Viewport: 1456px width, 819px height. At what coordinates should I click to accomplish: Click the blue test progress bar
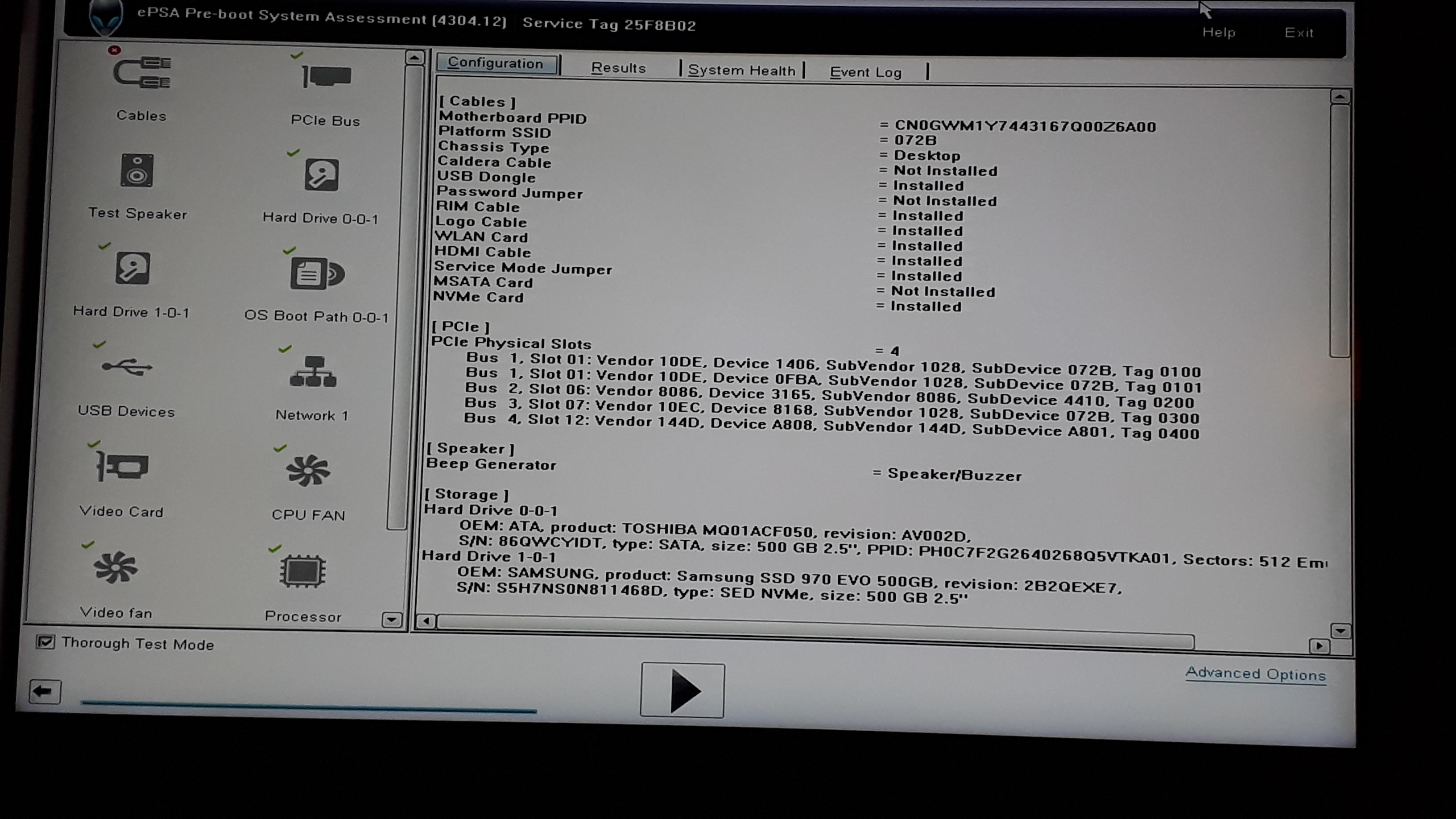309,707
